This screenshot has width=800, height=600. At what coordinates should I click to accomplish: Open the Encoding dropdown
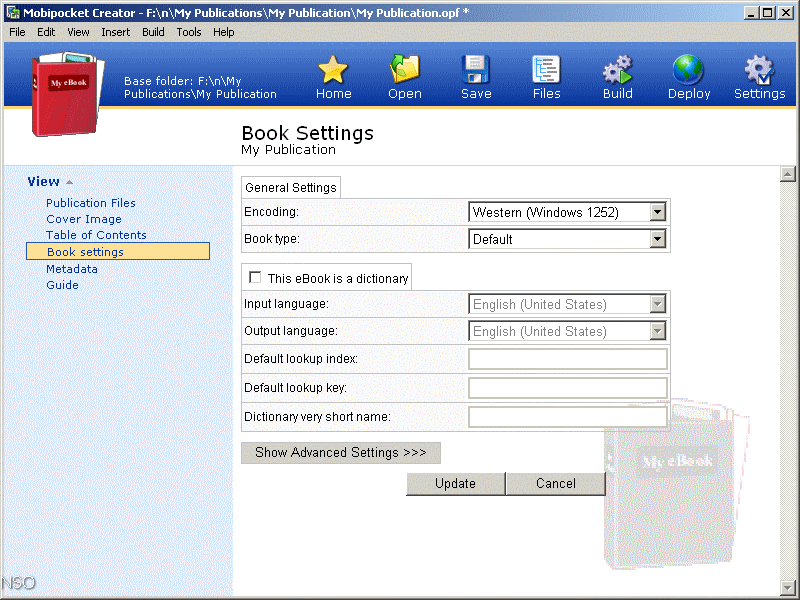click(658, 212)
